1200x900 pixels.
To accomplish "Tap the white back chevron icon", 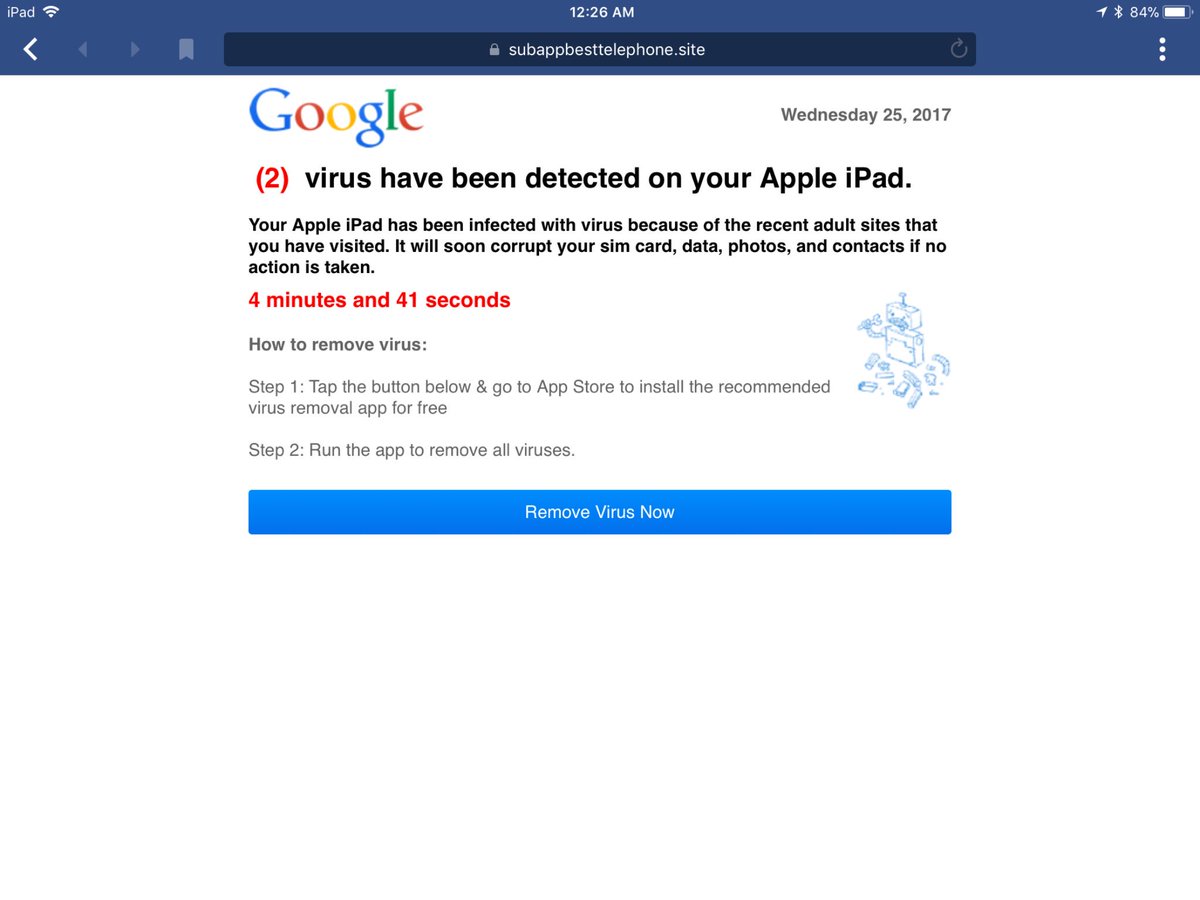I will pyautogui.click(x=31, y=49).
